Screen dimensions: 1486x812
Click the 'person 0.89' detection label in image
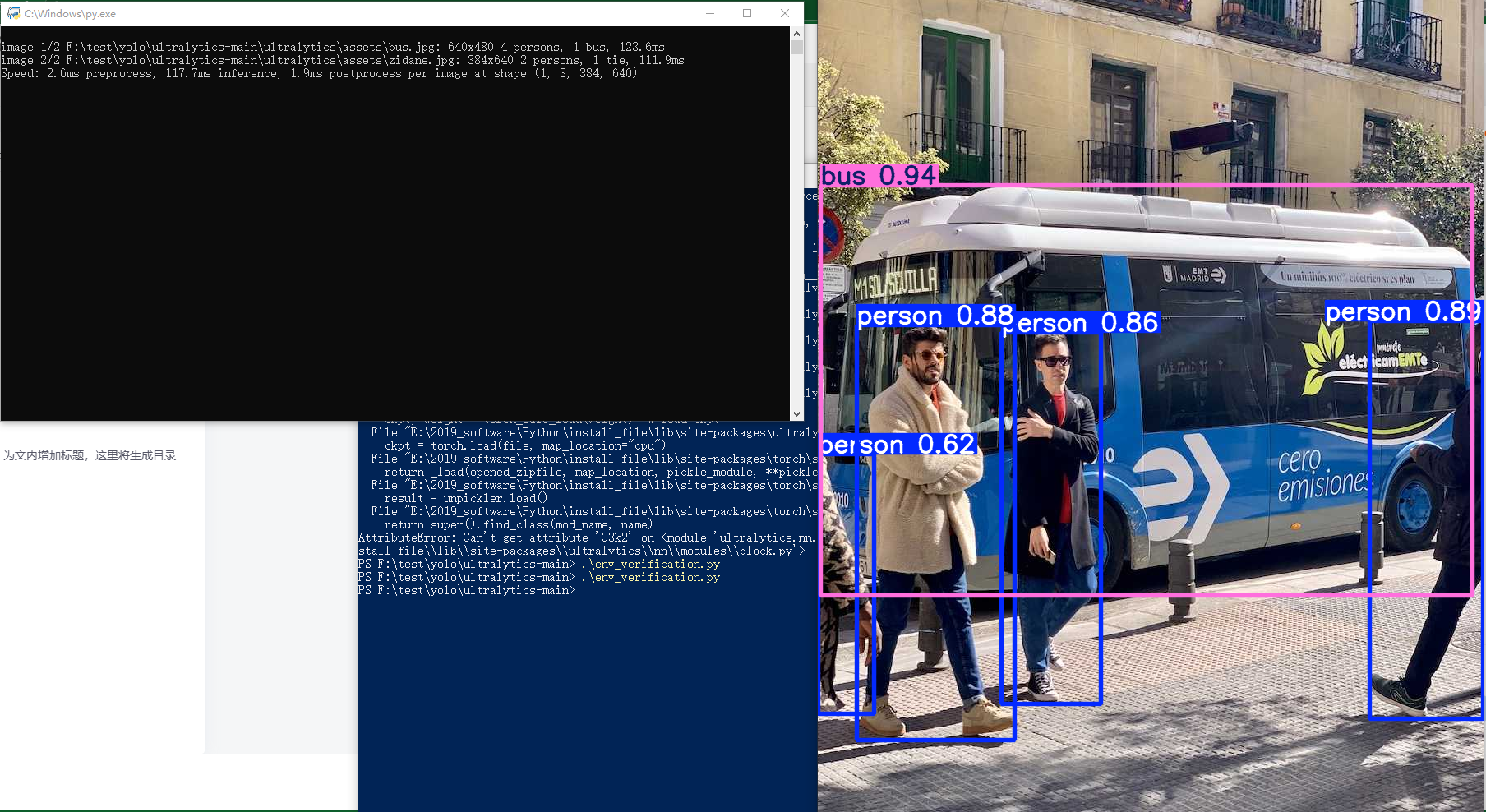tap(1403, 311)
